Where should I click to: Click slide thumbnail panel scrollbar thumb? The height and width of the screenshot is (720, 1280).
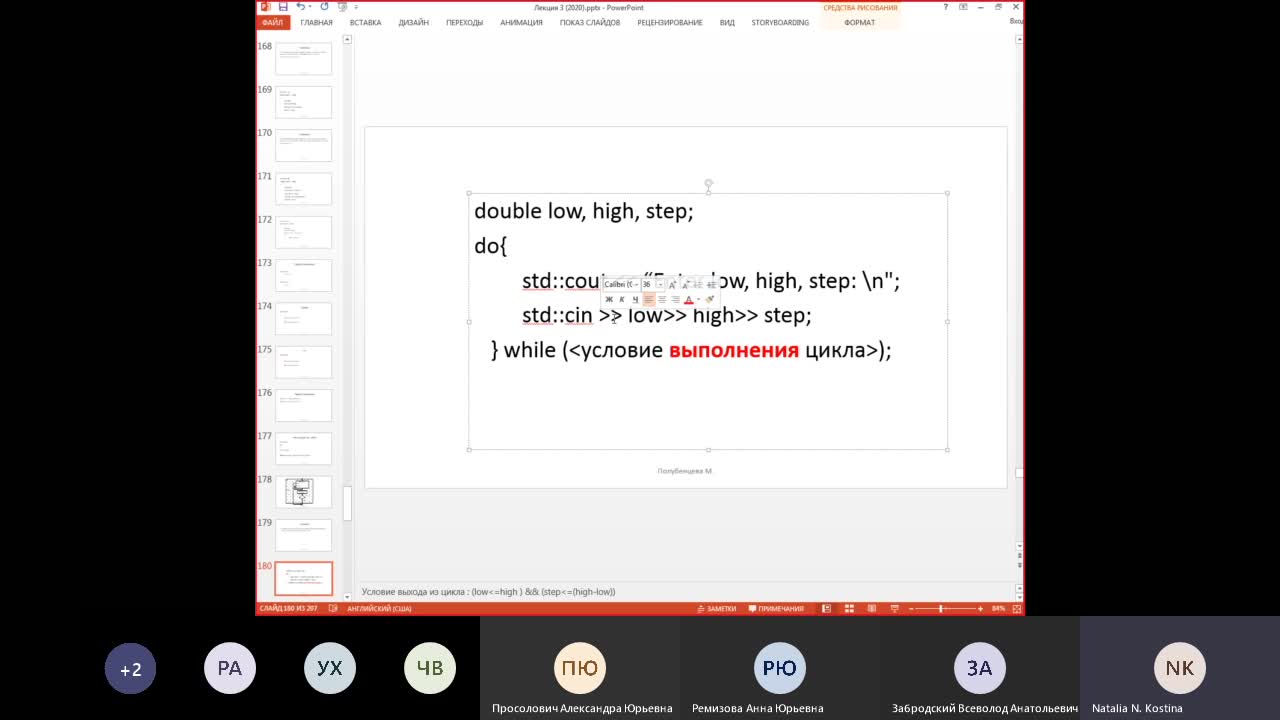(x=347, y=503)
